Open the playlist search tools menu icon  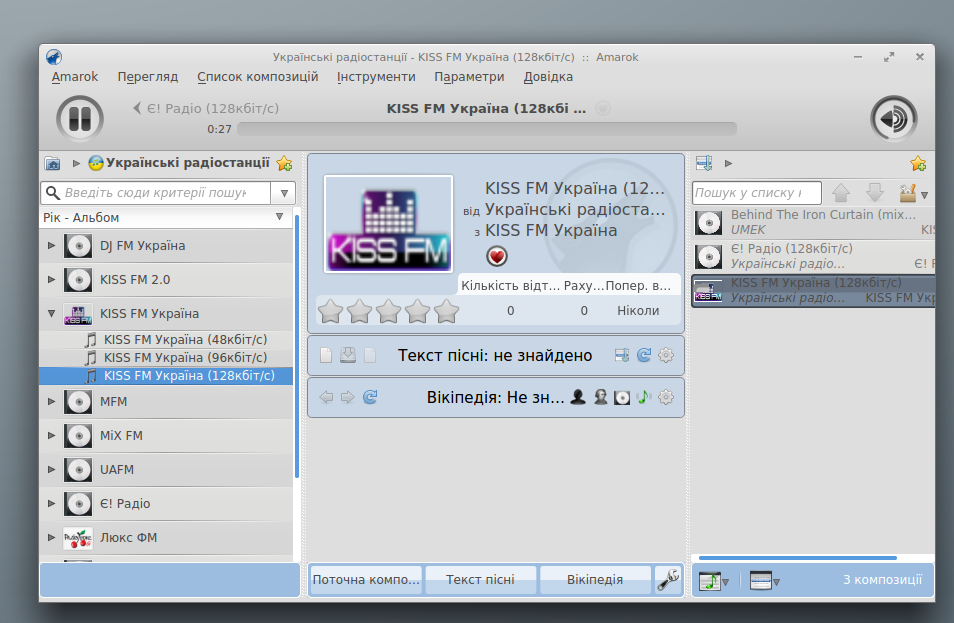coord(913,193)
